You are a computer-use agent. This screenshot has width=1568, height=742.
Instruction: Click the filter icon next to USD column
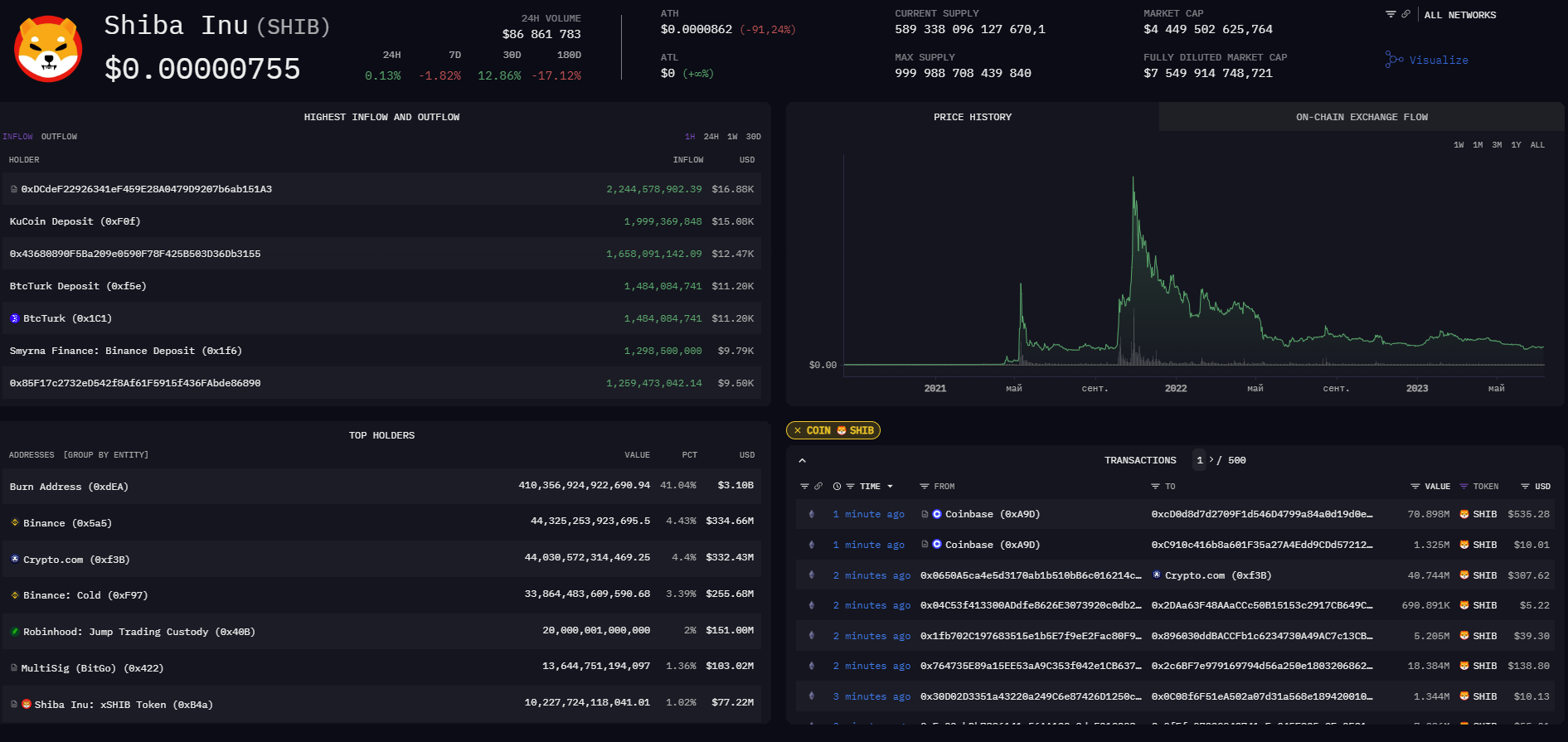point(1525,487)
